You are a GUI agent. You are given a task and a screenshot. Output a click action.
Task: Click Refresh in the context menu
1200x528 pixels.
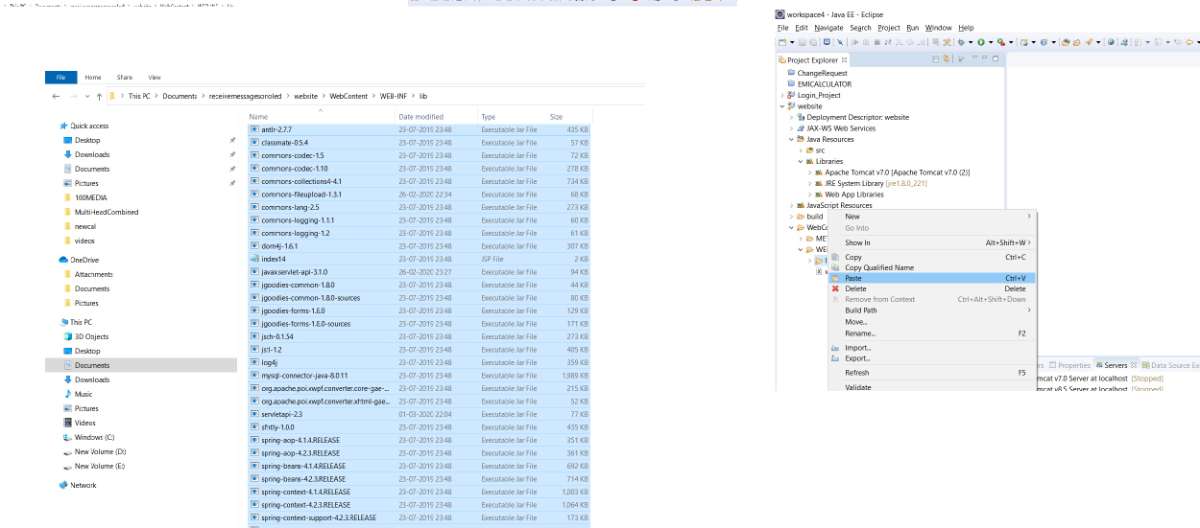(931, 372)
